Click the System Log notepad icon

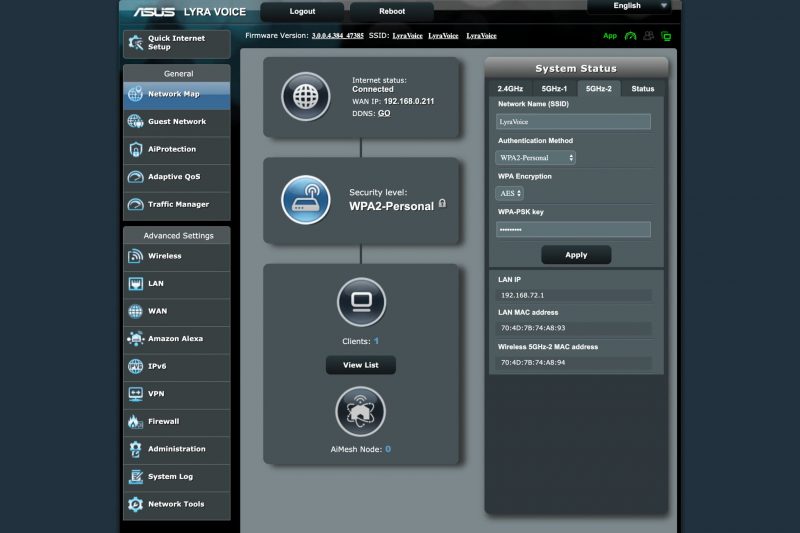(x=136, y=476)
